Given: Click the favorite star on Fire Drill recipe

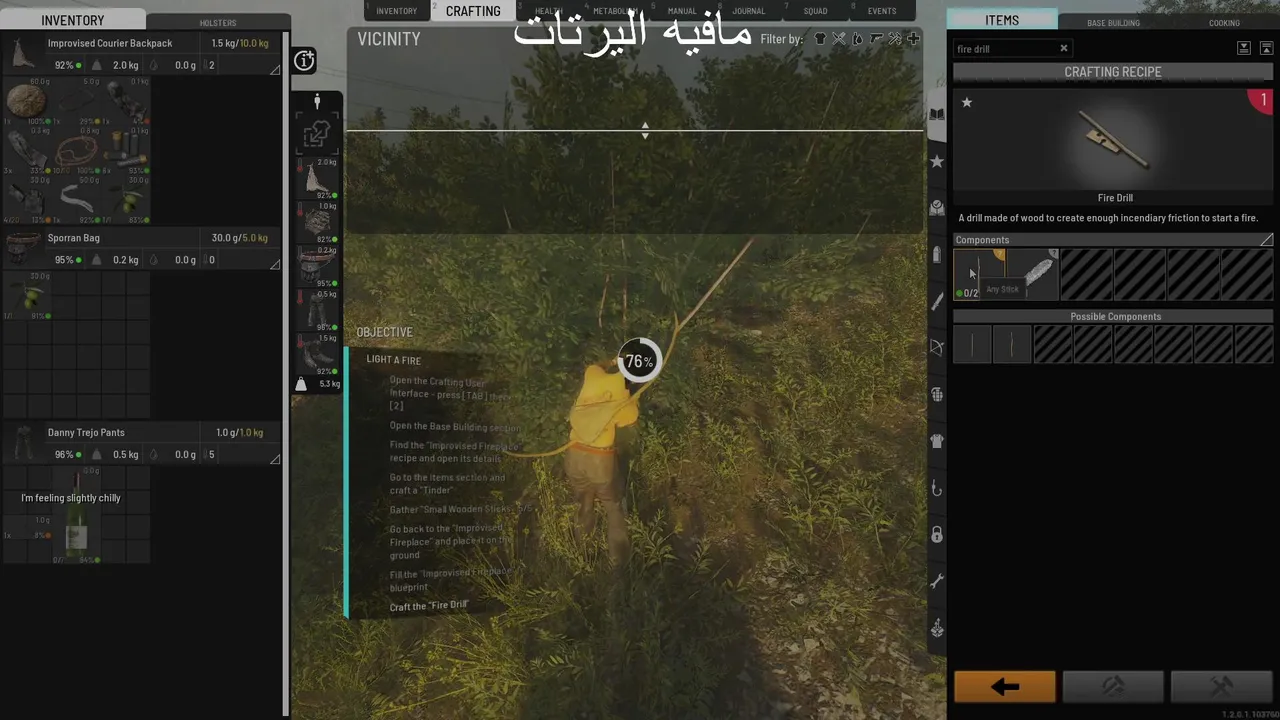Looking at the screenshot, I should pos(966,102).
